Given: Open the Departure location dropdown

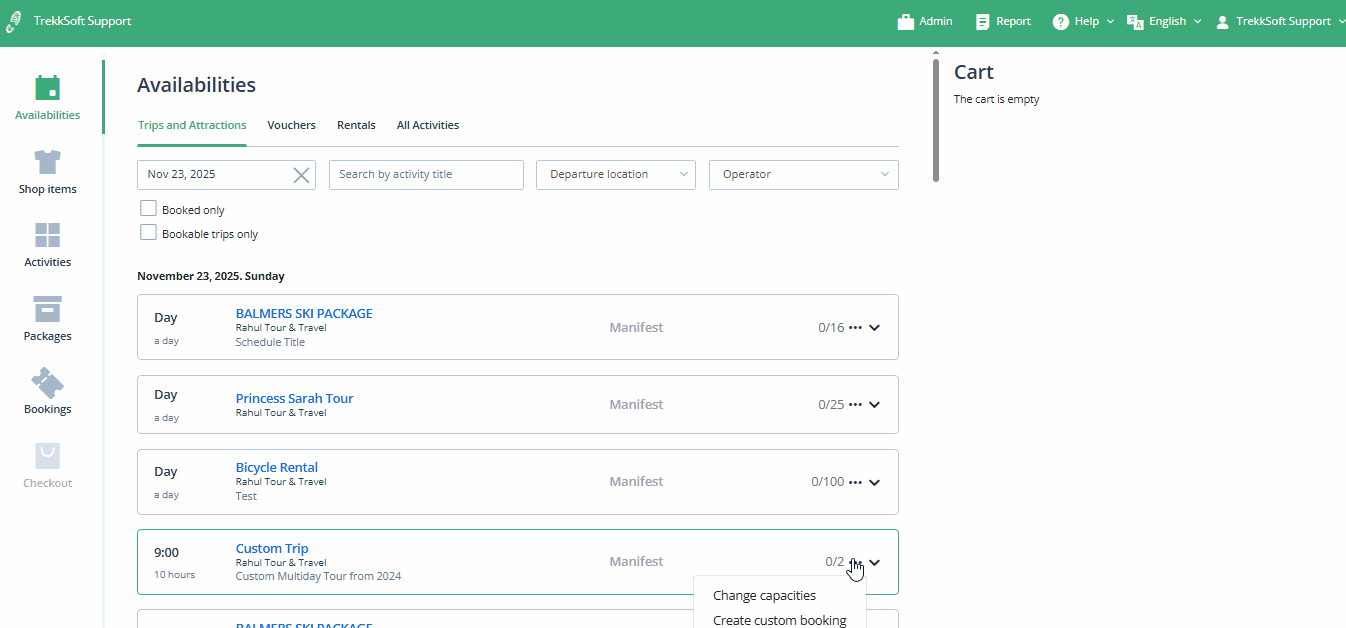Looking at the screenshot, I should tap(615, 174).
